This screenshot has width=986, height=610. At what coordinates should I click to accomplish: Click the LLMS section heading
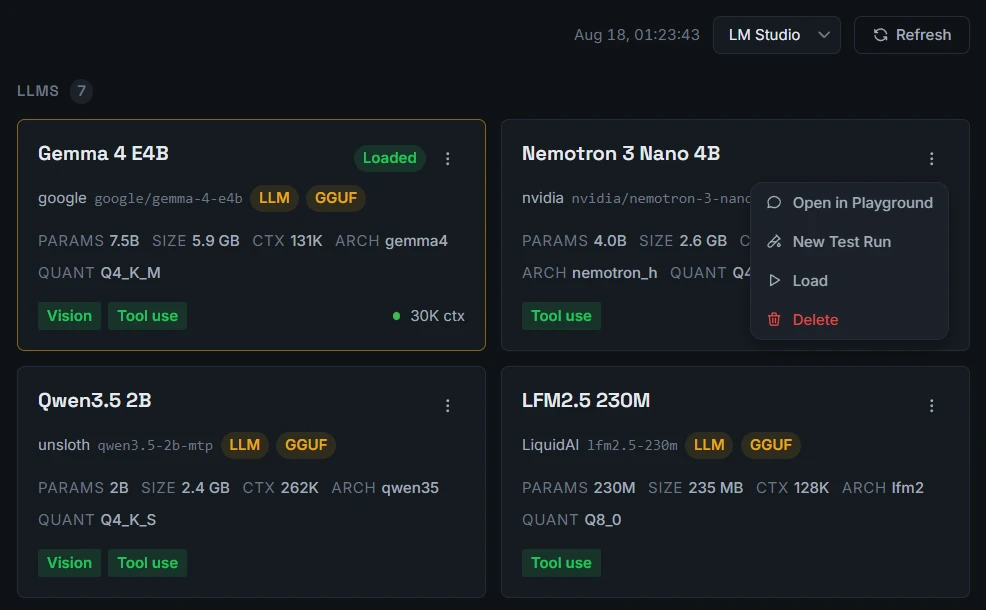(x=38, y=91)
